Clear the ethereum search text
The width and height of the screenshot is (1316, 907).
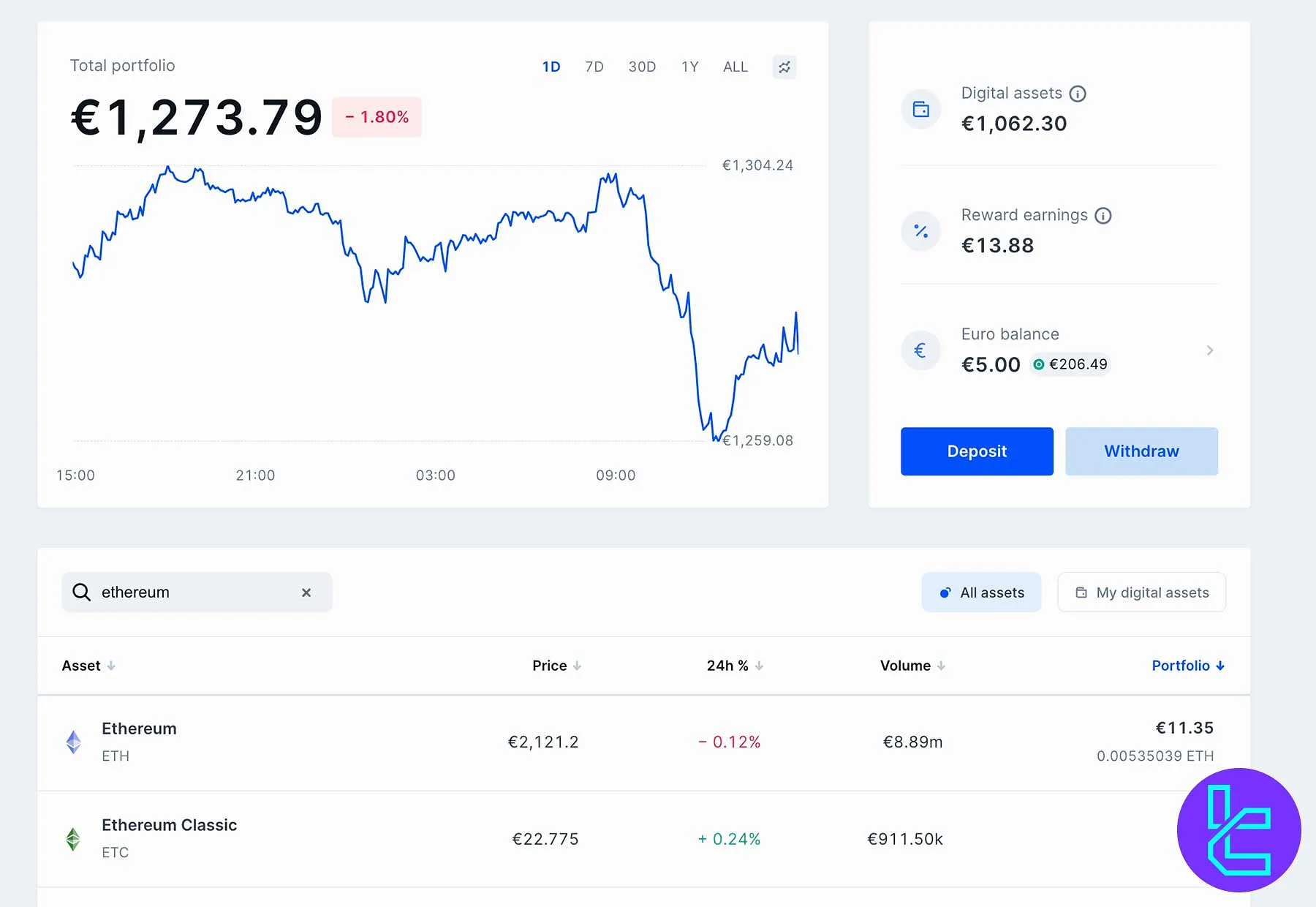[306, 592]
